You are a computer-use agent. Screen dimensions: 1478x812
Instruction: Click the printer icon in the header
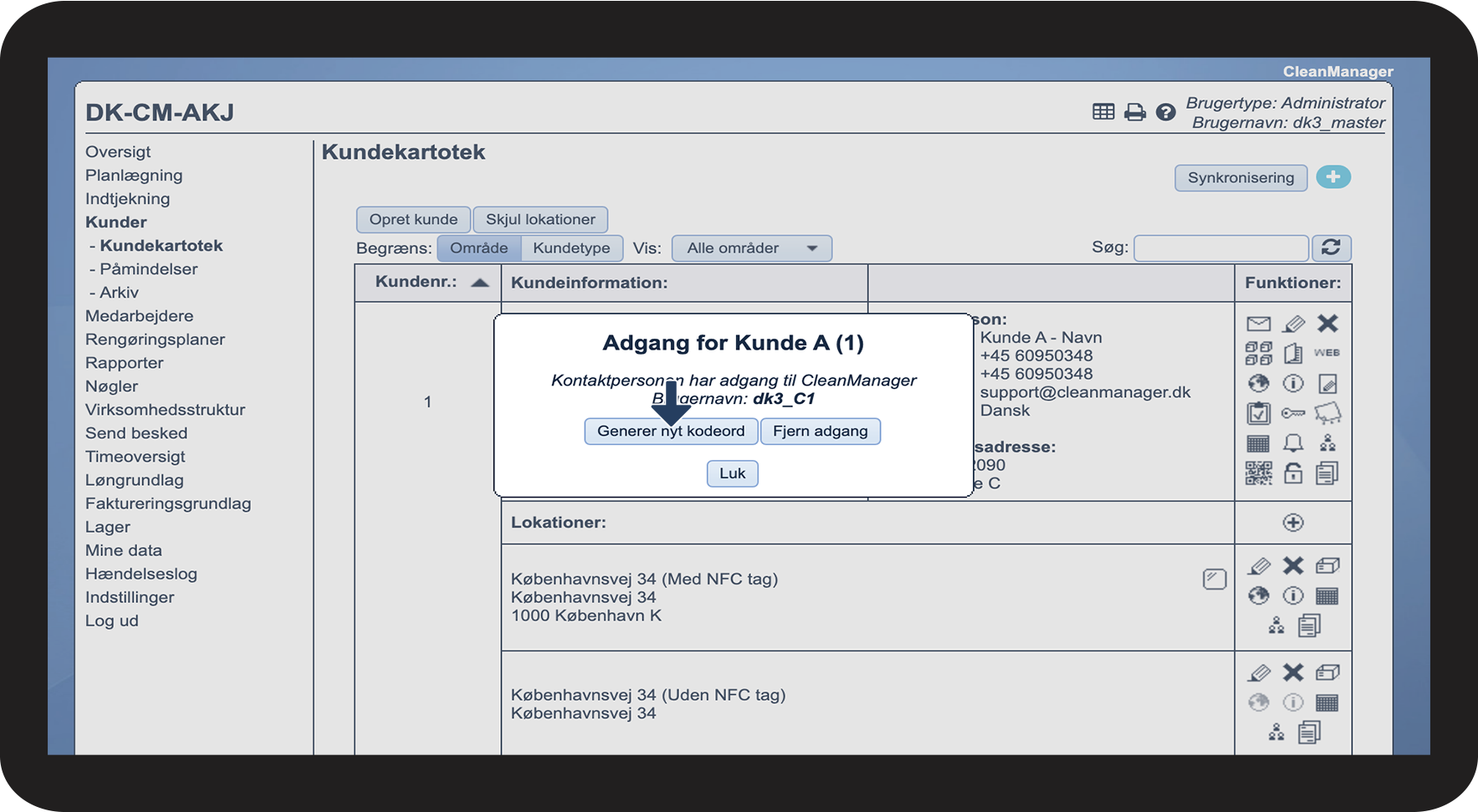tap(1134, 112)
